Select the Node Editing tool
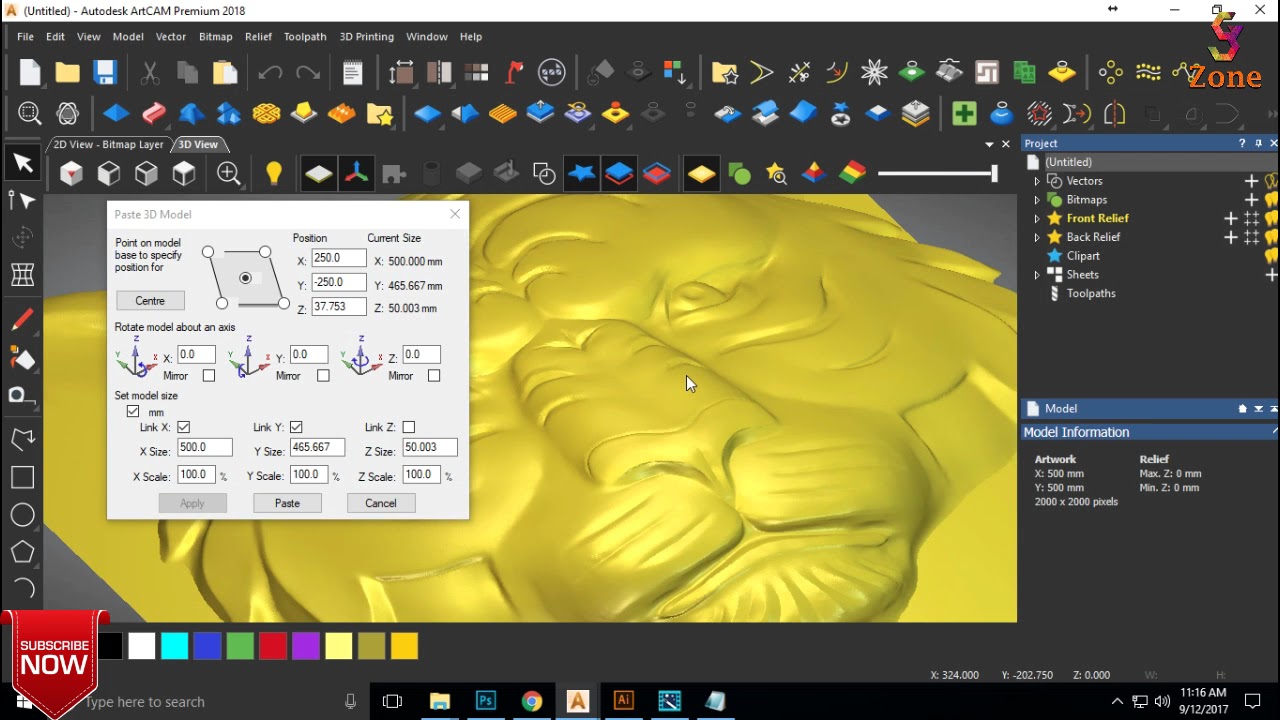The height and width of the screenshot is (720, 1280). pos(23,200)
